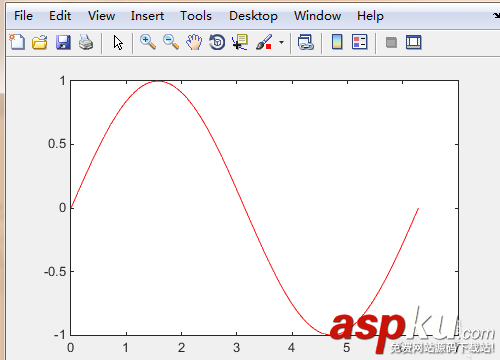Screen dimensions: 500x360
Task: Save the figure
Action: tap(63, 42)
